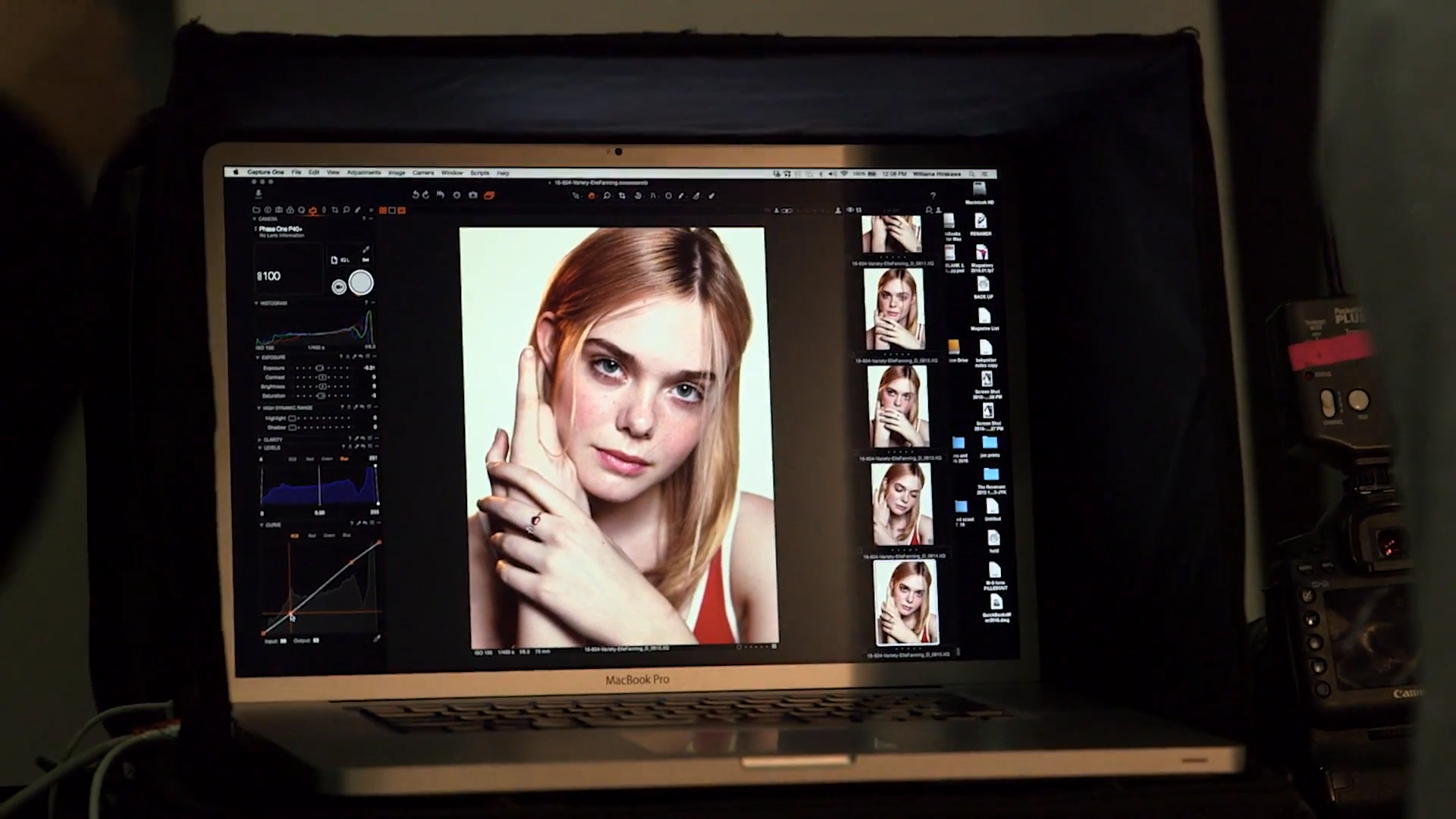Open the View menu
1456x819 pixels.
click(333, 172)
